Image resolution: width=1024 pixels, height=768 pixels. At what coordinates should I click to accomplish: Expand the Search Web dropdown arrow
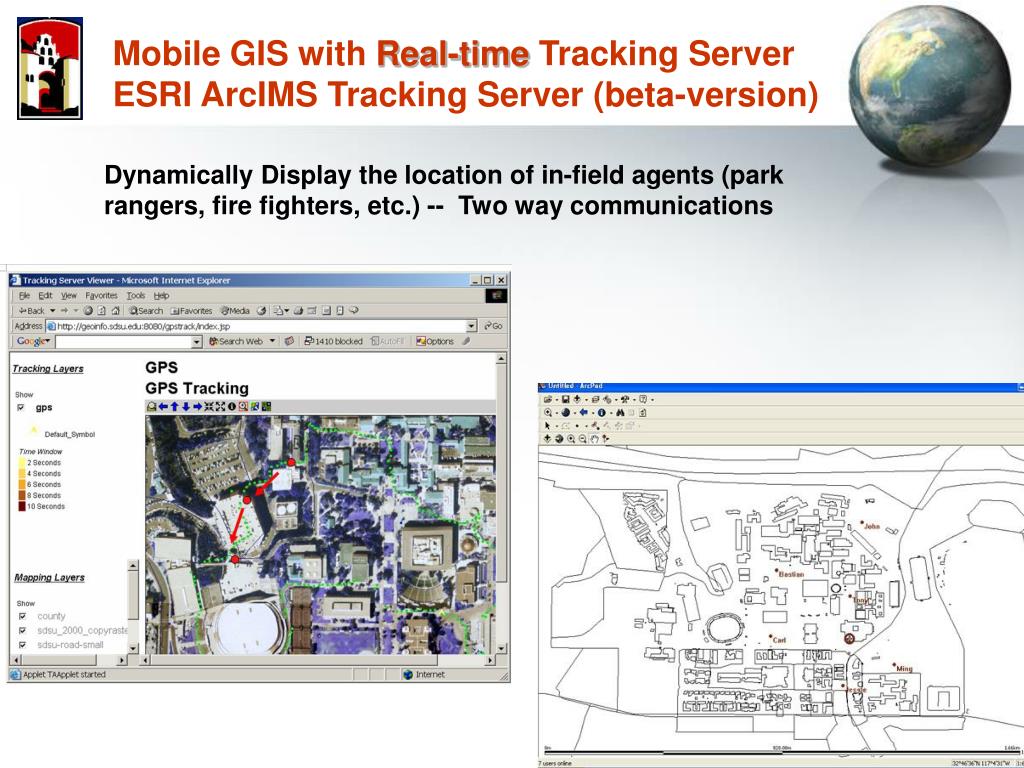click(272, 342)
